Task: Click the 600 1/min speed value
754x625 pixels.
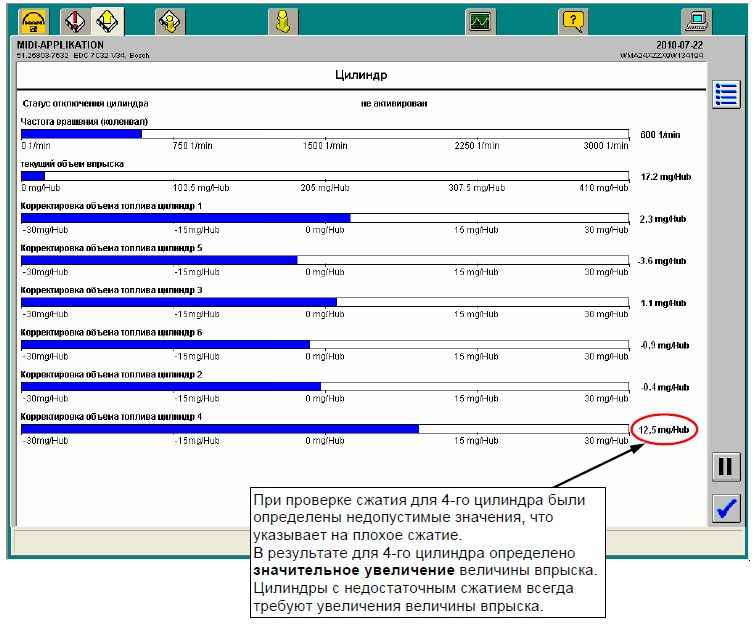Action: (x=660, y=134)
